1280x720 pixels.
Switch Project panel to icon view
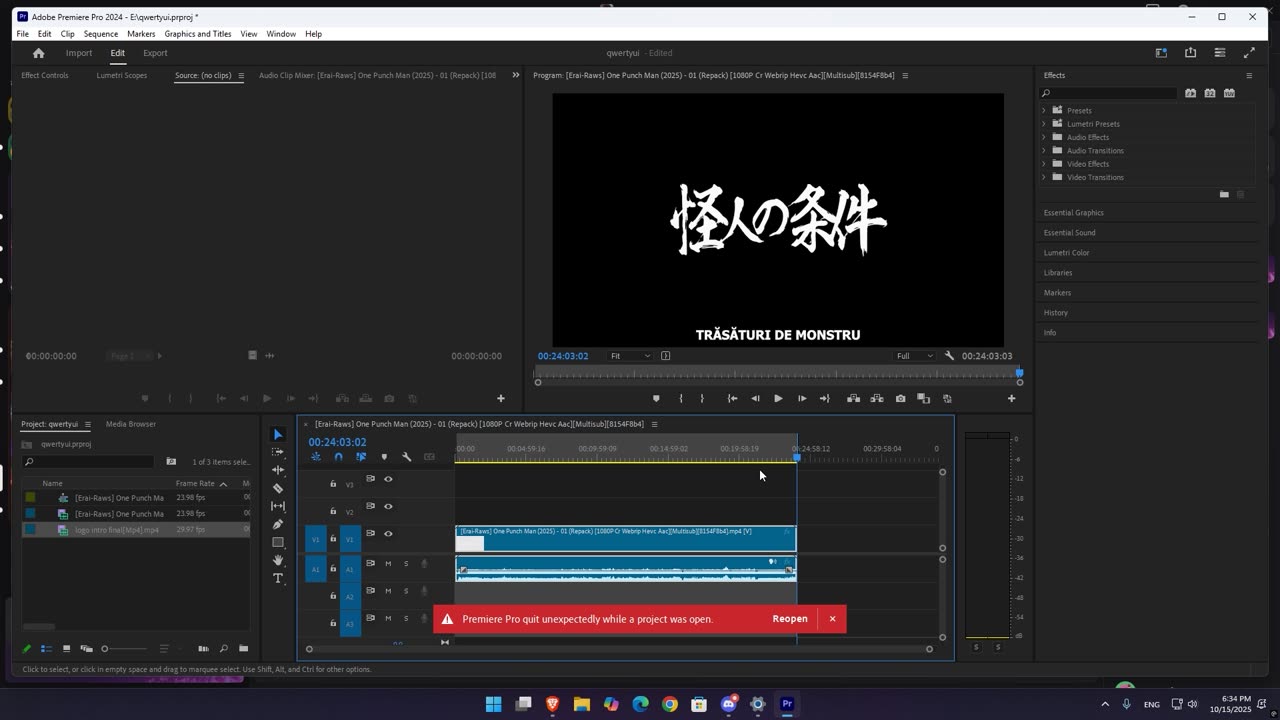(x=66, y=649)
